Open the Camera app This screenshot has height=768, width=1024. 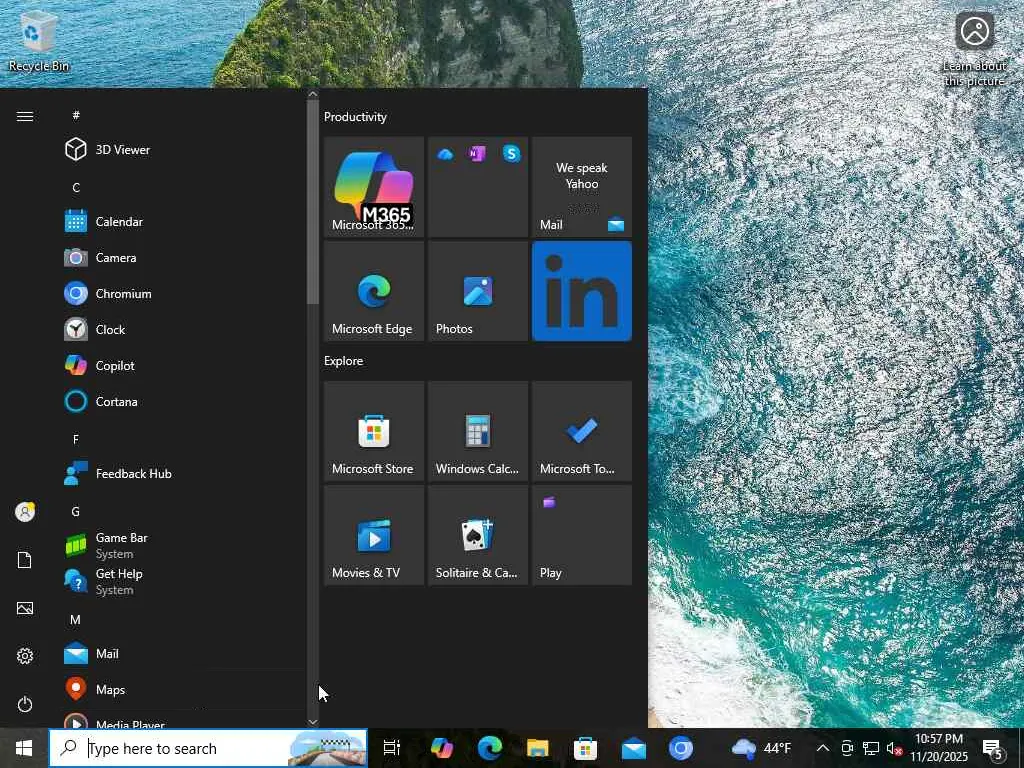click(182, 257)
